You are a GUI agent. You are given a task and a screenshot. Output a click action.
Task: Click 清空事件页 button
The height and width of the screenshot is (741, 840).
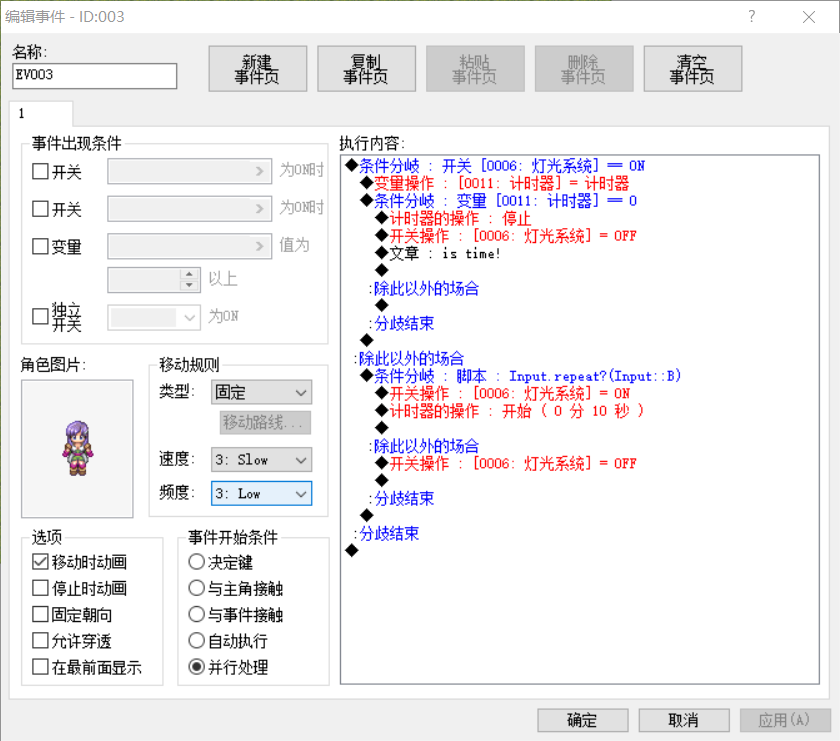coord(693,69)
